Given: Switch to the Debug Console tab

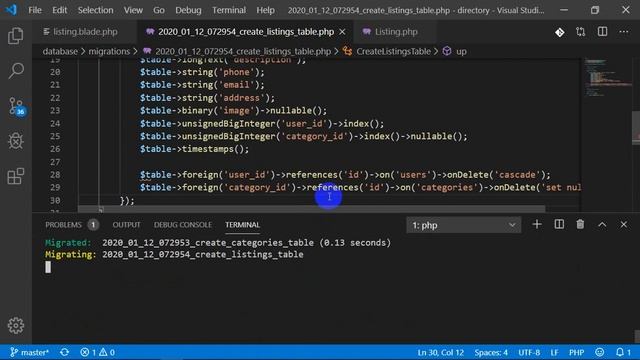Looking at the screenshot, I should (x=182, y=225).
